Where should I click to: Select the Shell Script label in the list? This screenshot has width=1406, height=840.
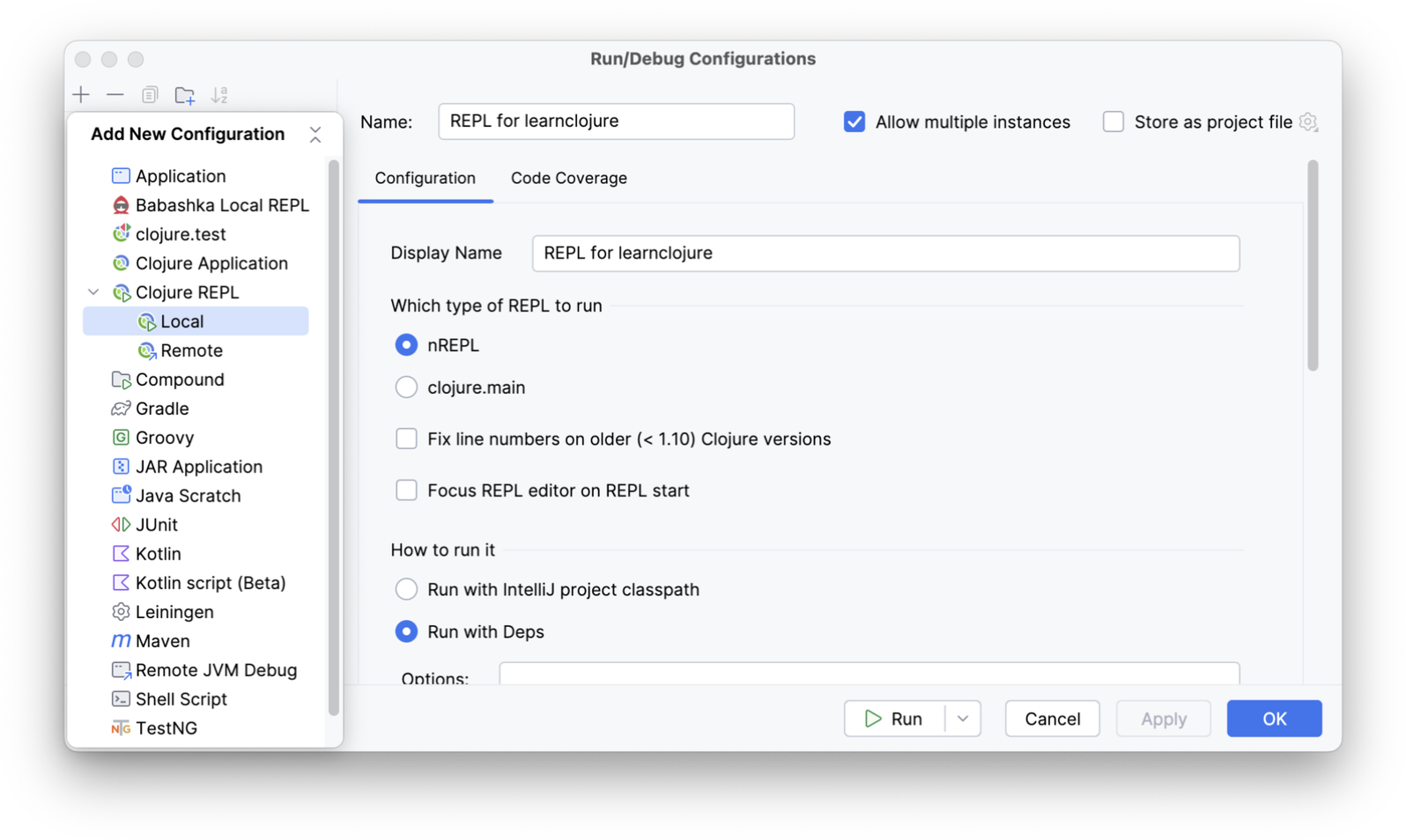[x=181, y=699]
